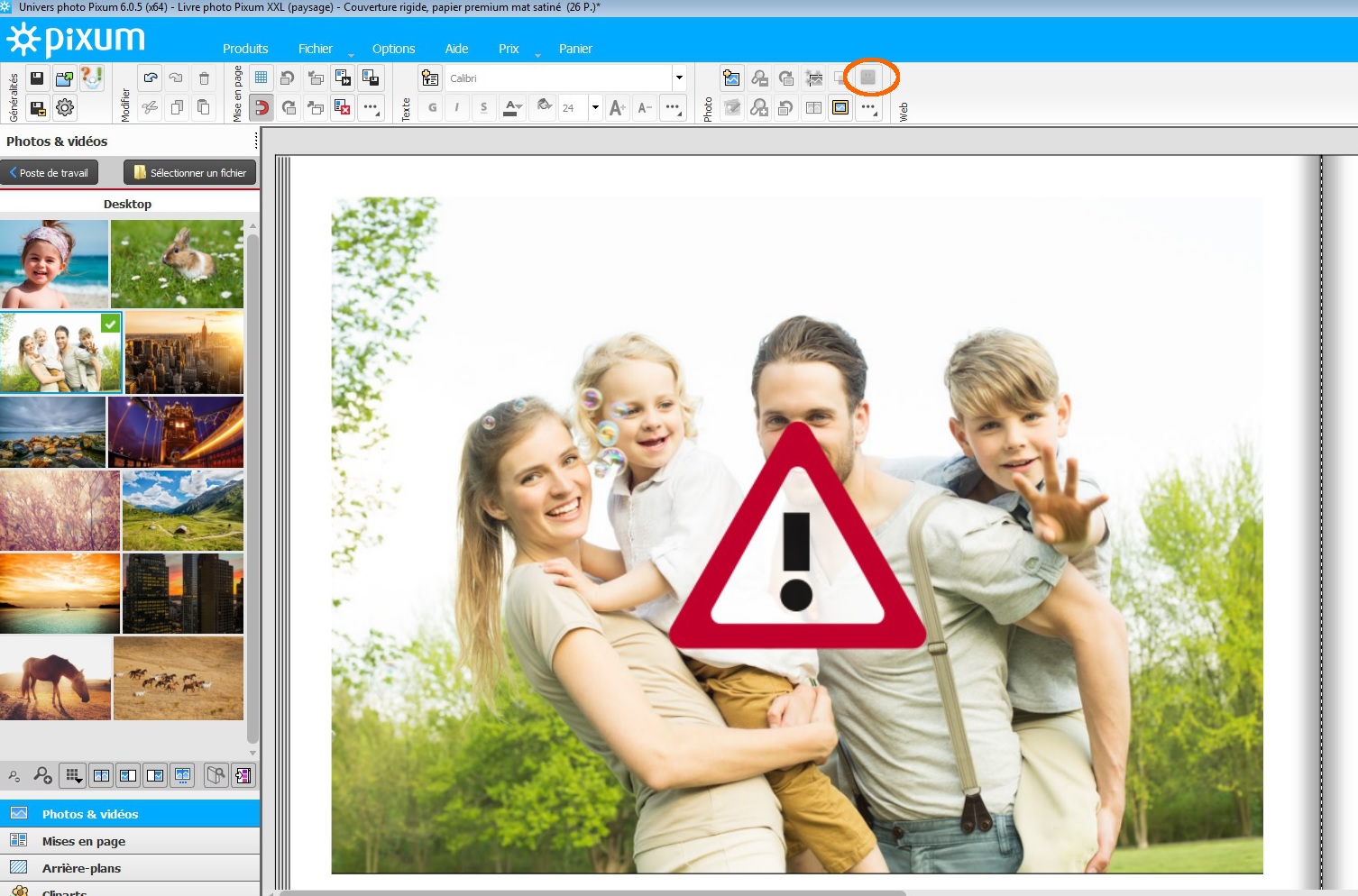Toggle the magnet snap tool

[262, 108]
